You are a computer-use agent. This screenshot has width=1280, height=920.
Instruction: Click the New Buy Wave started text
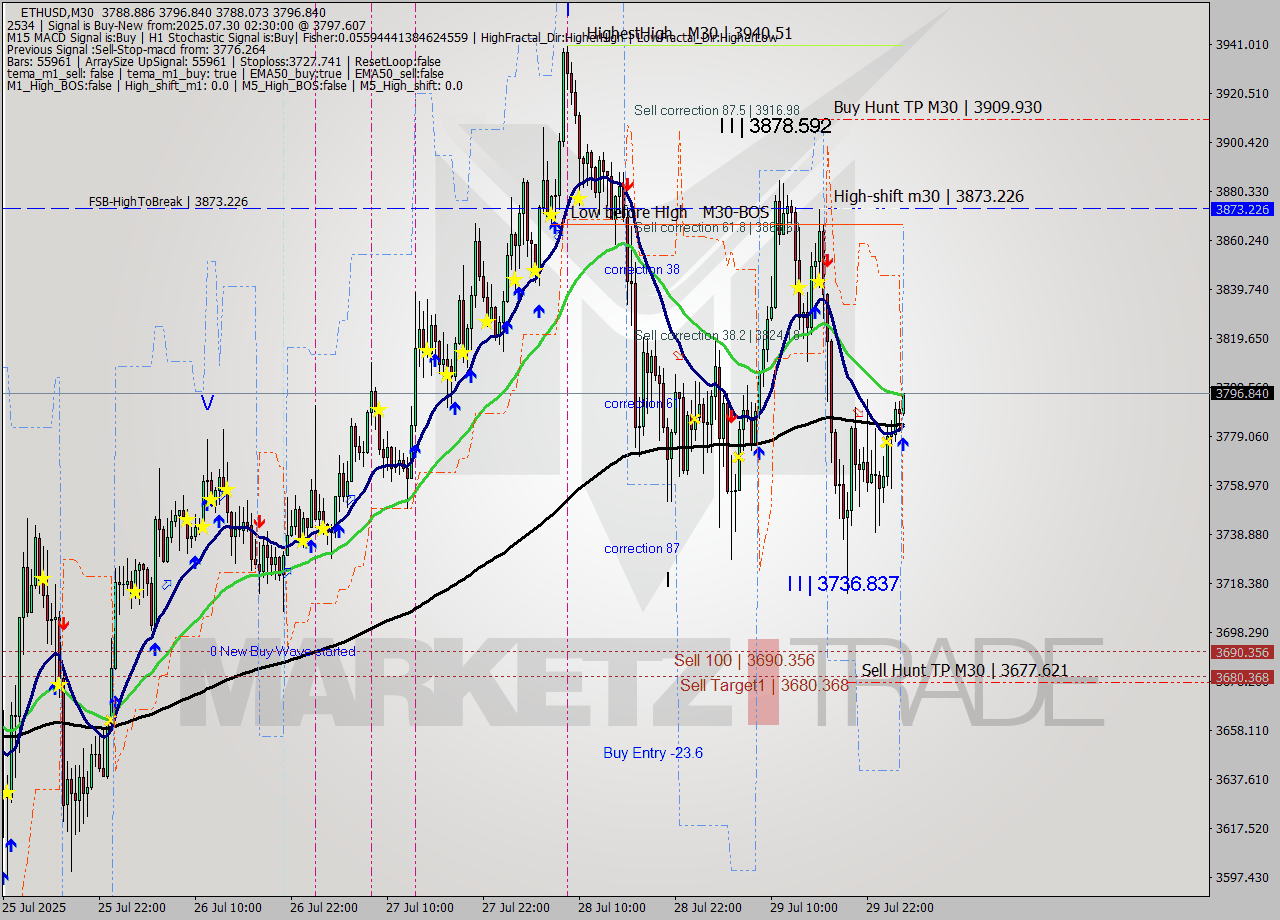click(283, 651)
